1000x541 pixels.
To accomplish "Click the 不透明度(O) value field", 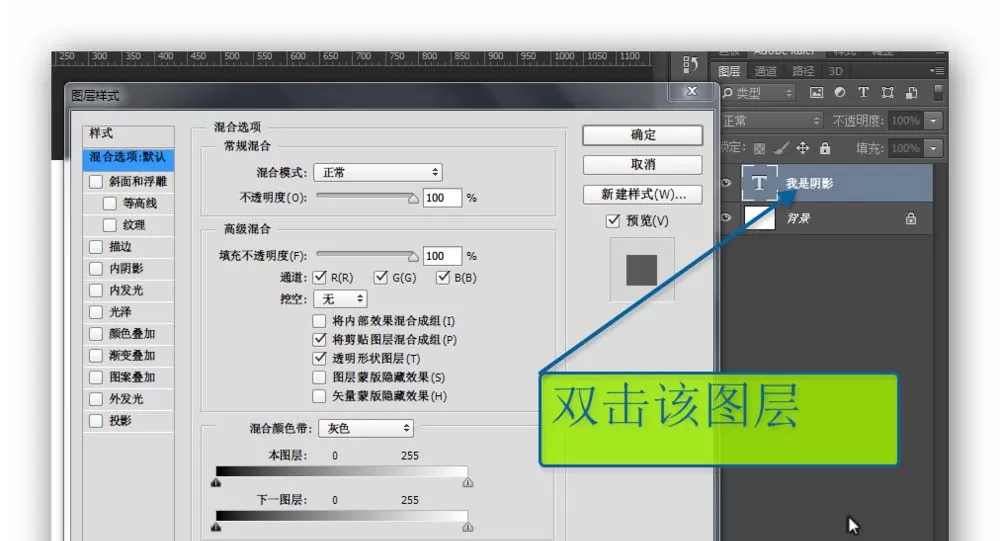I will click(442, 198).
